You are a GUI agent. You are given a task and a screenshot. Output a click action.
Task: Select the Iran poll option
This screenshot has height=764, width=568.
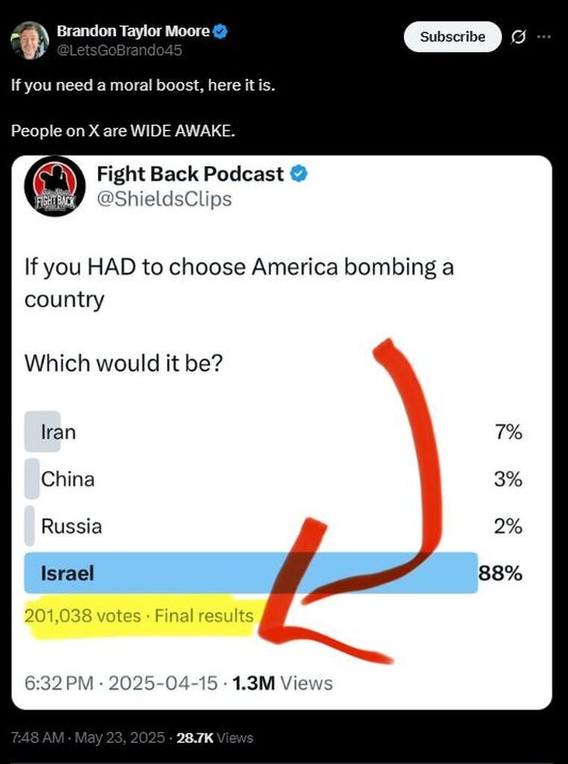click(x=273, y=432)
